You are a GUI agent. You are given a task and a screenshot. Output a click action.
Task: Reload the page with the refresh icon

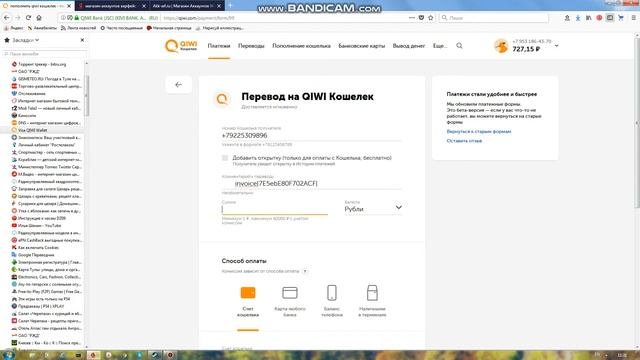(28, 18)
